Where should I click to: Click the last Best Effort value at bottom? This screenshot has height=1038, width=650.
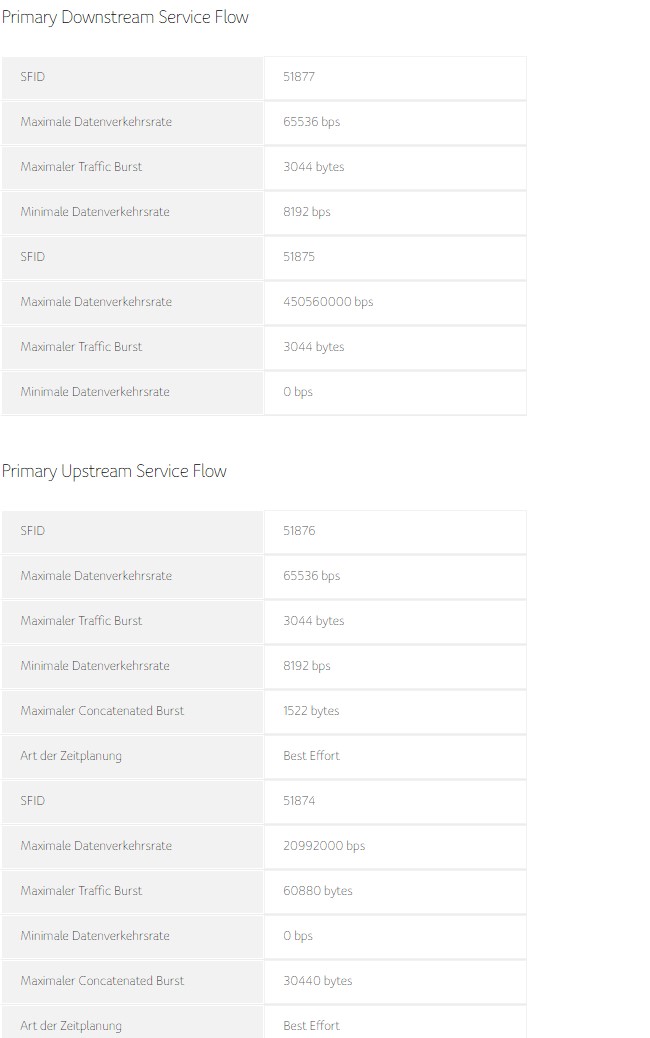[x=311, y=1026]
